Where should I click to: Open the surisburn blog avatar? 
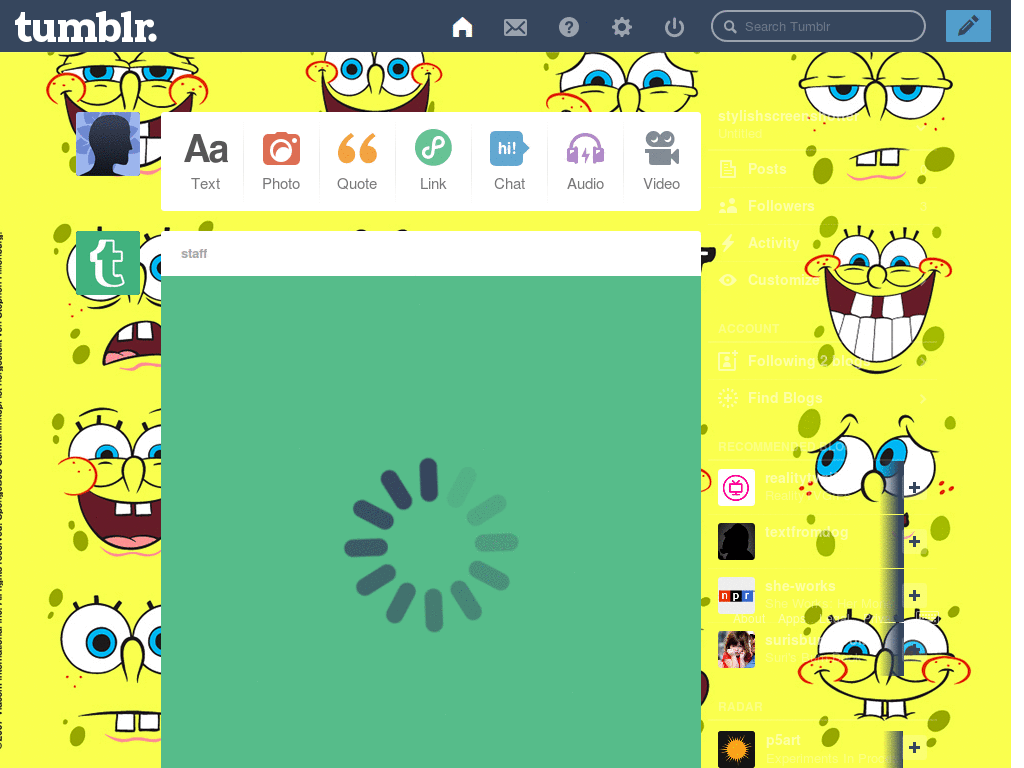[x=736, y=650]
